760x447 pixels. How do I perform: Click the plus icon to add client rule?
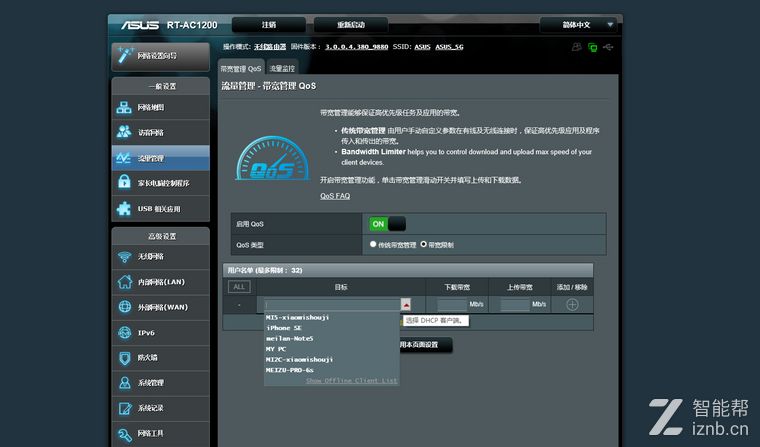572,304
